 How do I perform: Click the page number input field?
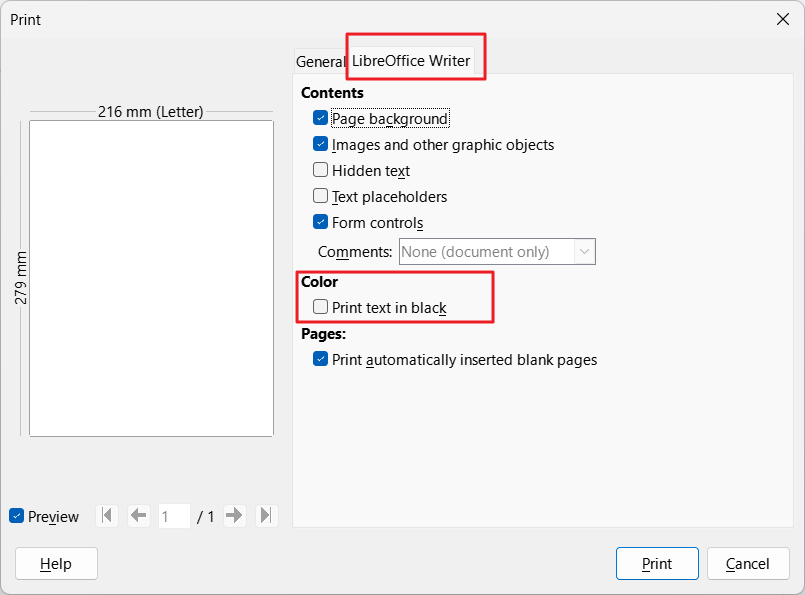175,516
